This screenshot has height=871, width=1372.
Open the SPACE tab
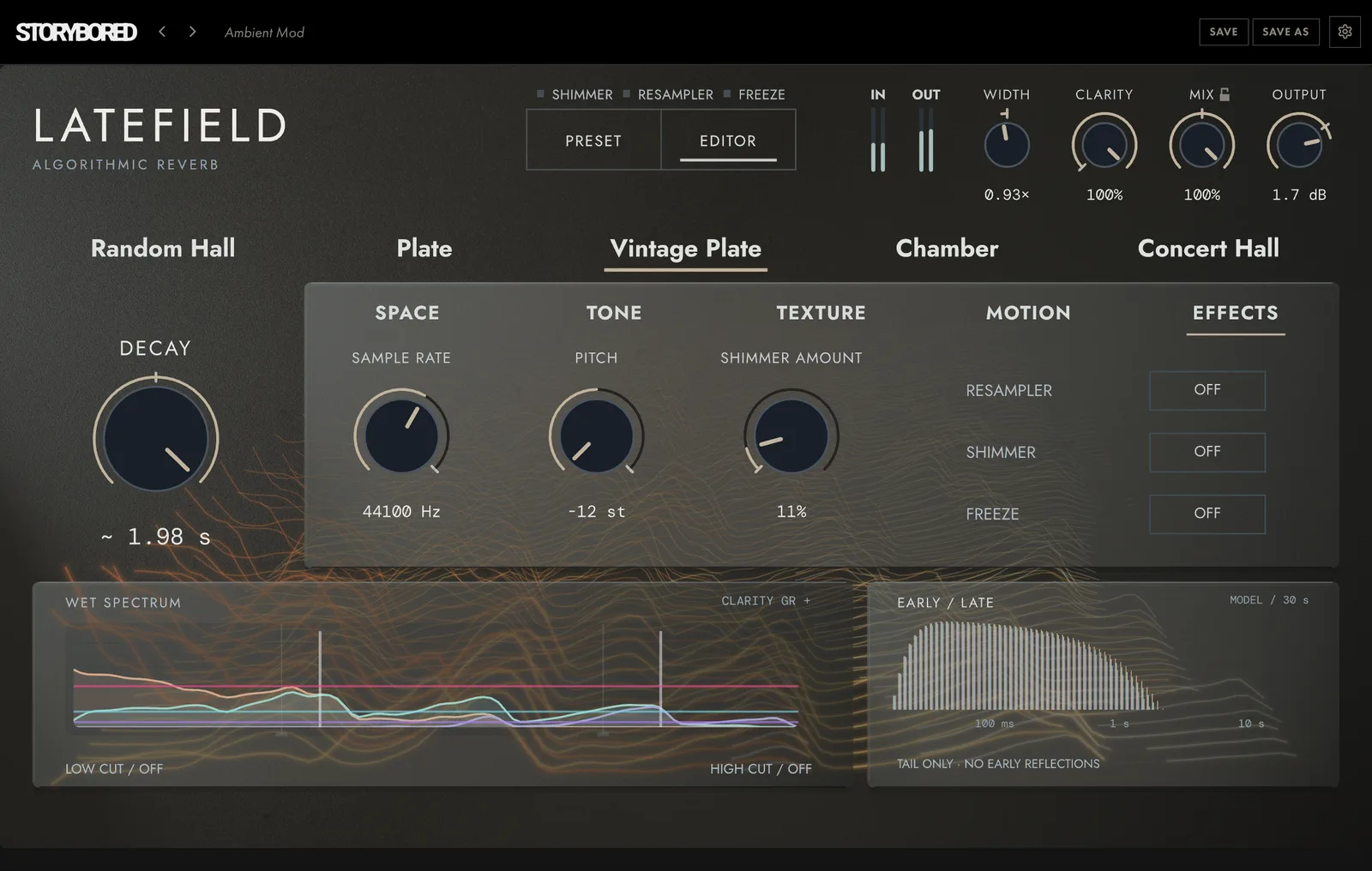407,313
